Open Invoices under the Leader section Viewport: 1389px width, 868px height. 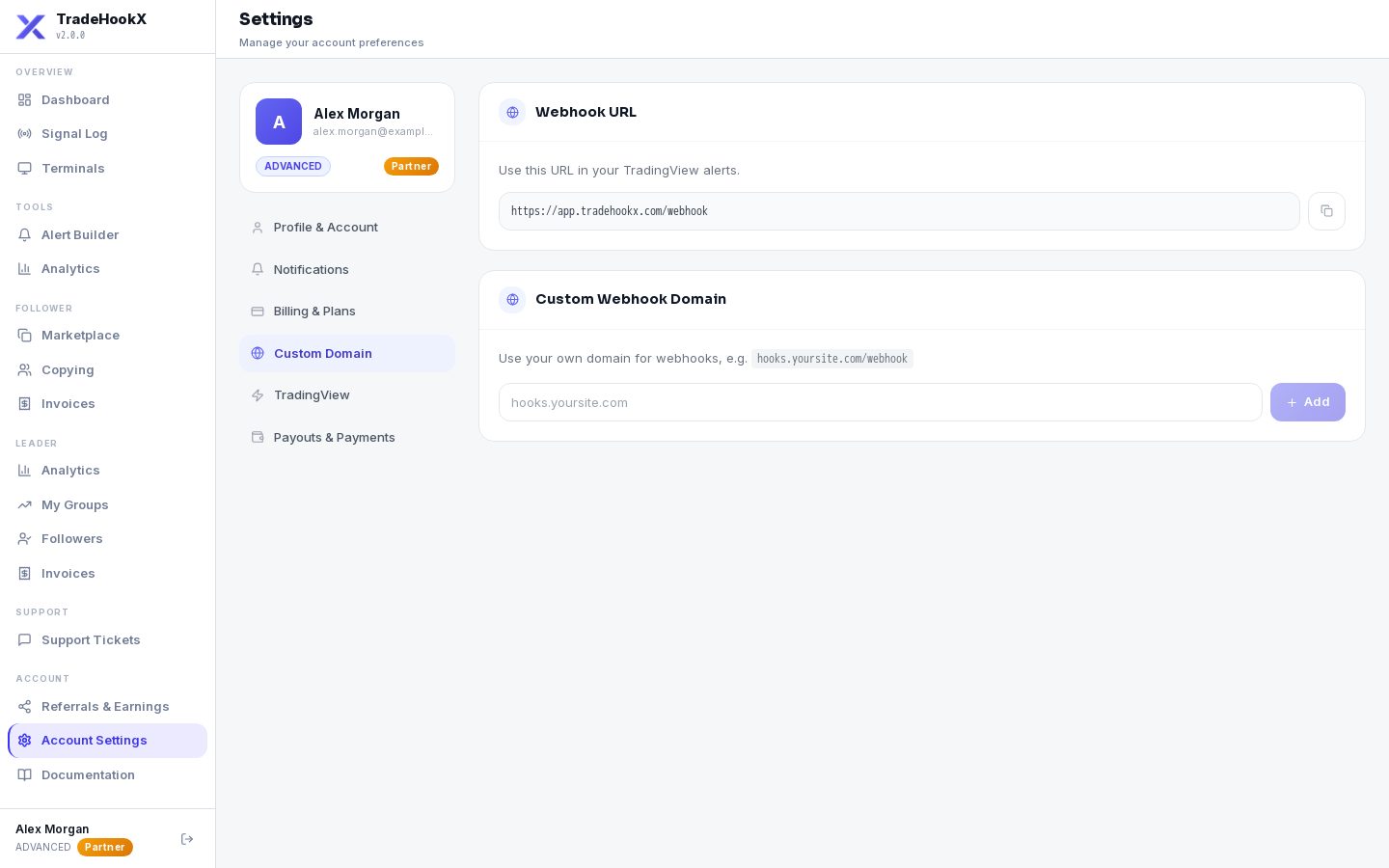[107, 574]
